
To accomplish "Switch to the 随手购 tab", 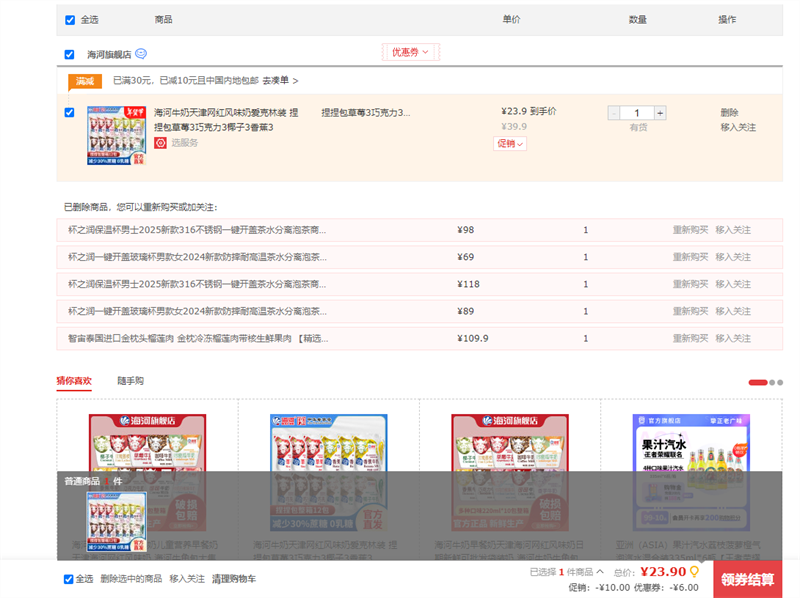I will coord(130,381).
